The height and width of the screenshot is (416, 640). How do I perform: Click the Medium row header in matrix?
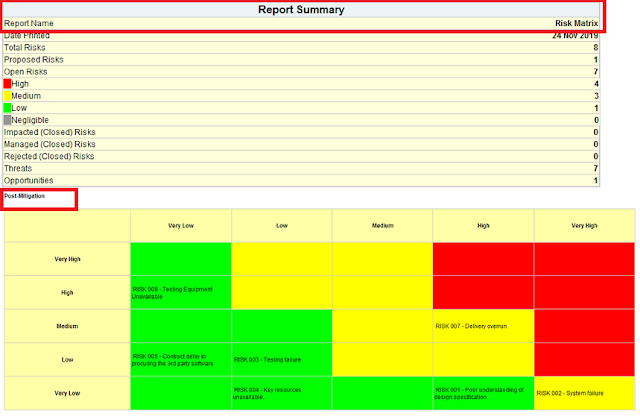[x=67, y=326]
